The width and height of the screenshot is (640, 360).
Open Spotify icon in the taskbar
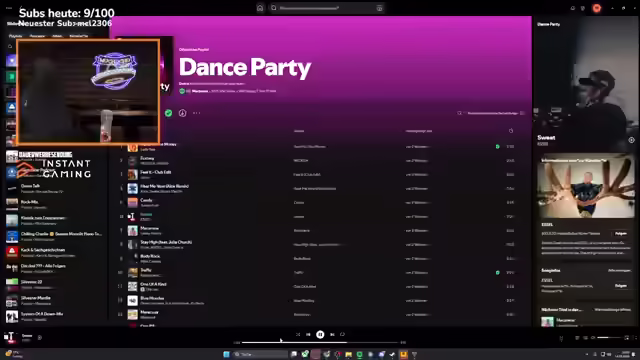point(360,354)
